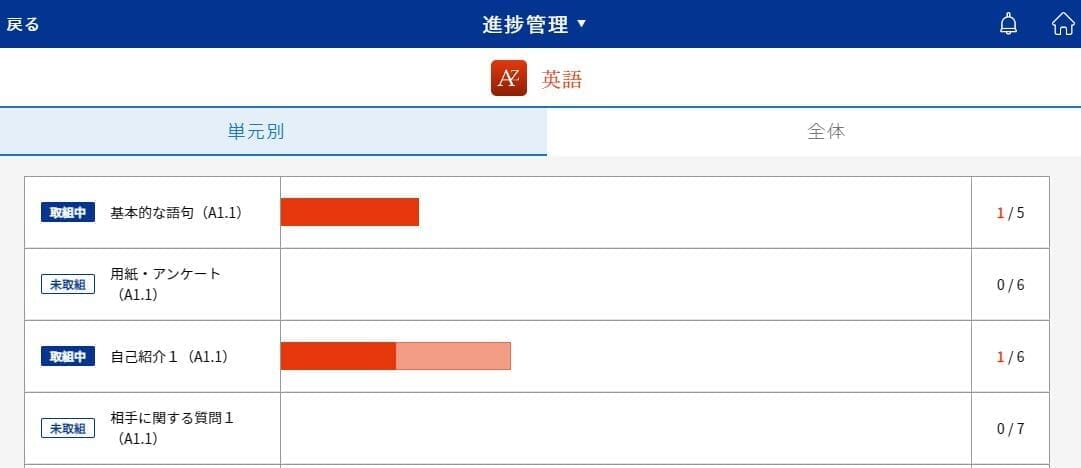Click the 0 / 7 score count
The width and height of the screenshot is (1081, 468).
[x=1011, y=429]
